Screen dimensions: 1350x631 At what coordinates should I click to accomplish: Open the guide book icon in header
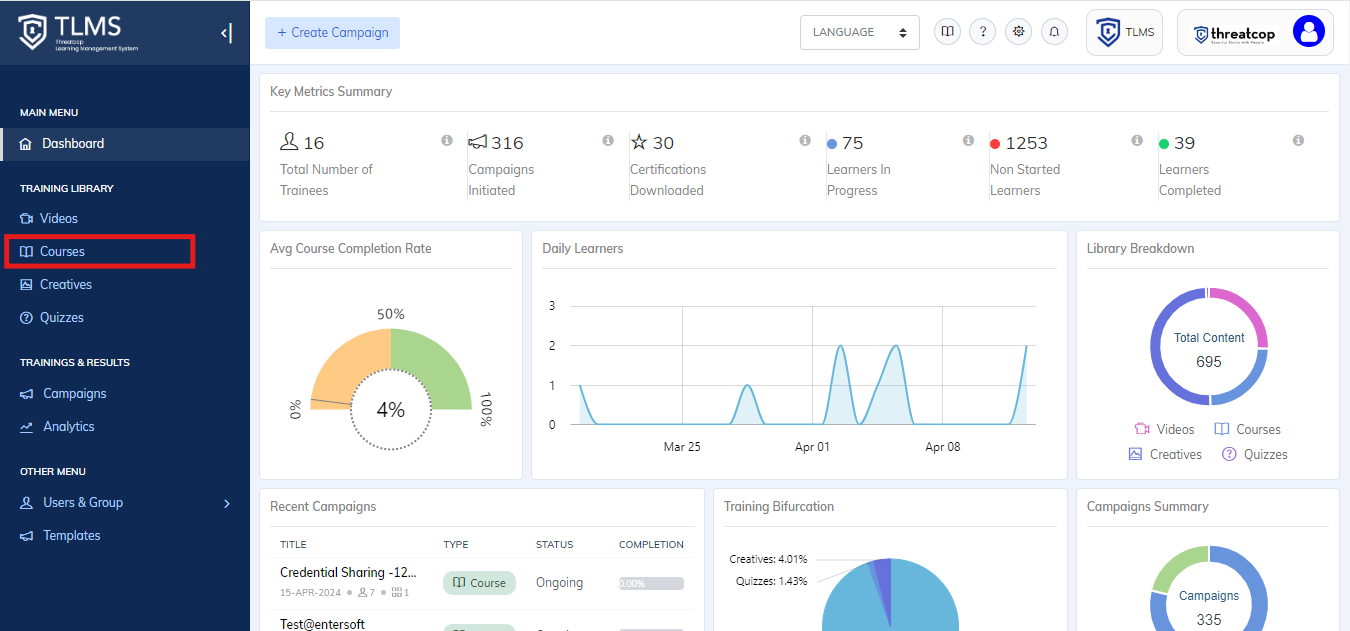(x=947, y=32)
